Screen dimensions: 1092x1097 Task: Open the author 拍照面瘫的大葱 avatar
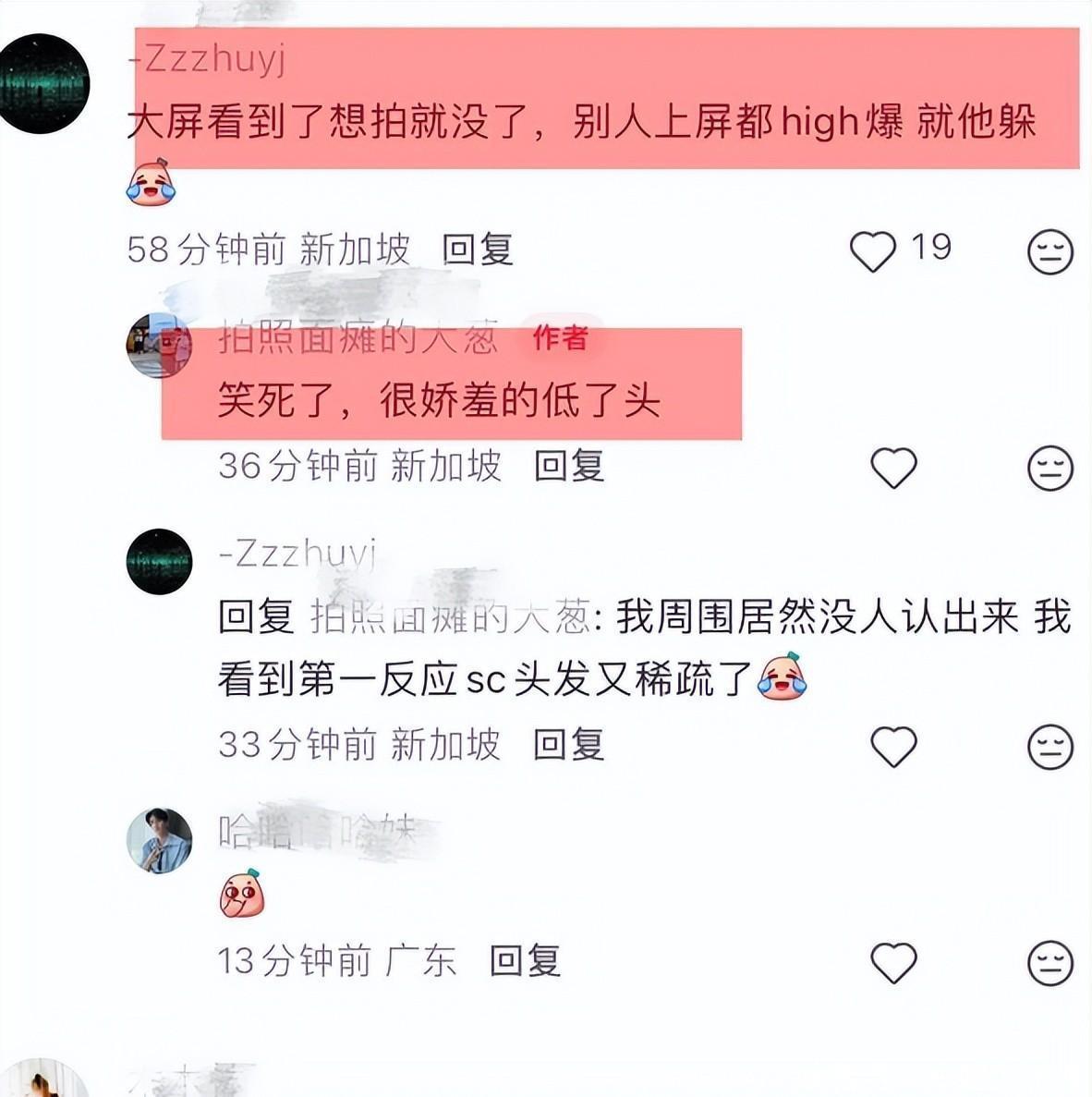(x=159, y=346)
